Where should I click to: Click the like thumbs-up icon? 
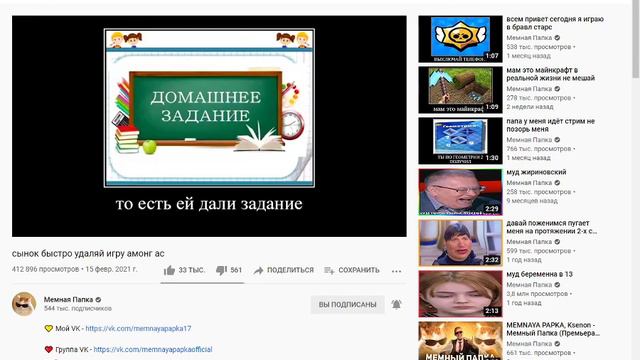click(x=169, y=270)
